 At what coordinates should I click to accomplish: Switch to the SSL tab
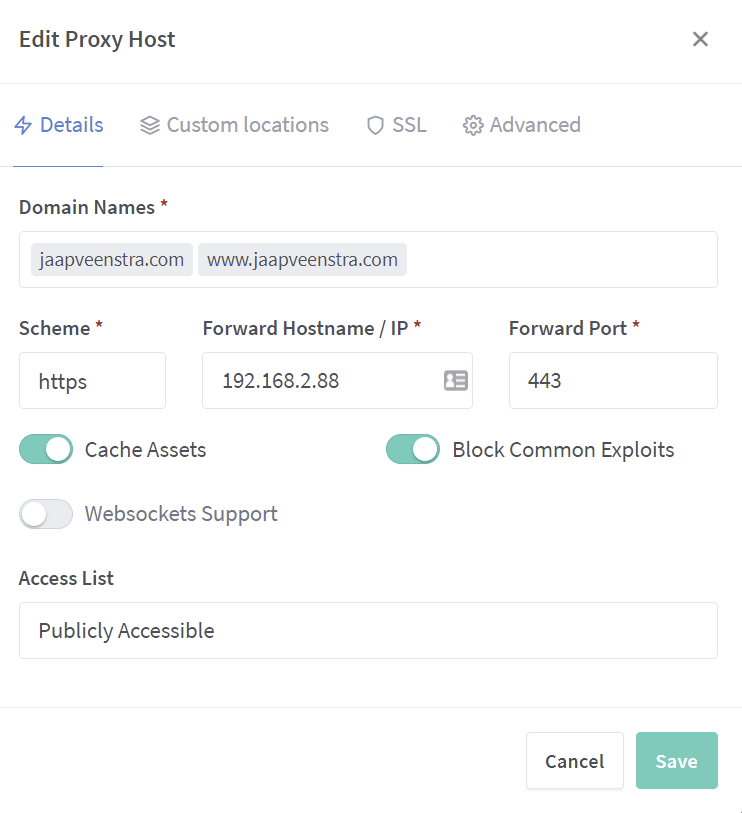(408, 126)
